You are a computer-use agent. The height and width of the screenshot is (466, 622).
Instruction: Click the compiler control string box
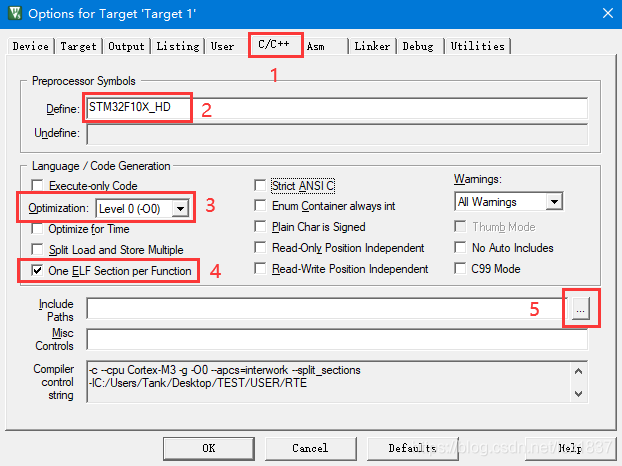click(x=337, y=382)
